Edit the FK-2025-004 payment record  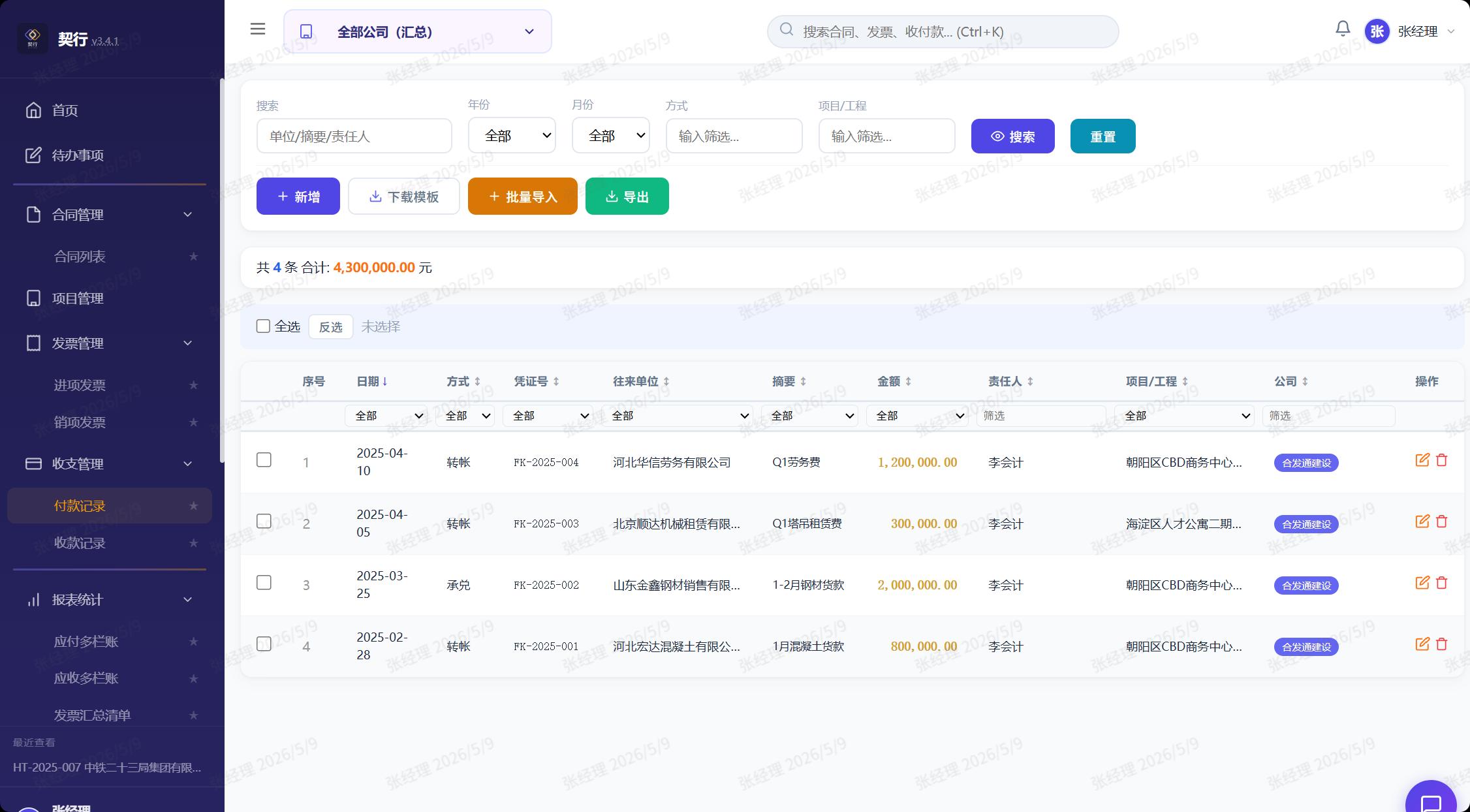(1422, 460)
